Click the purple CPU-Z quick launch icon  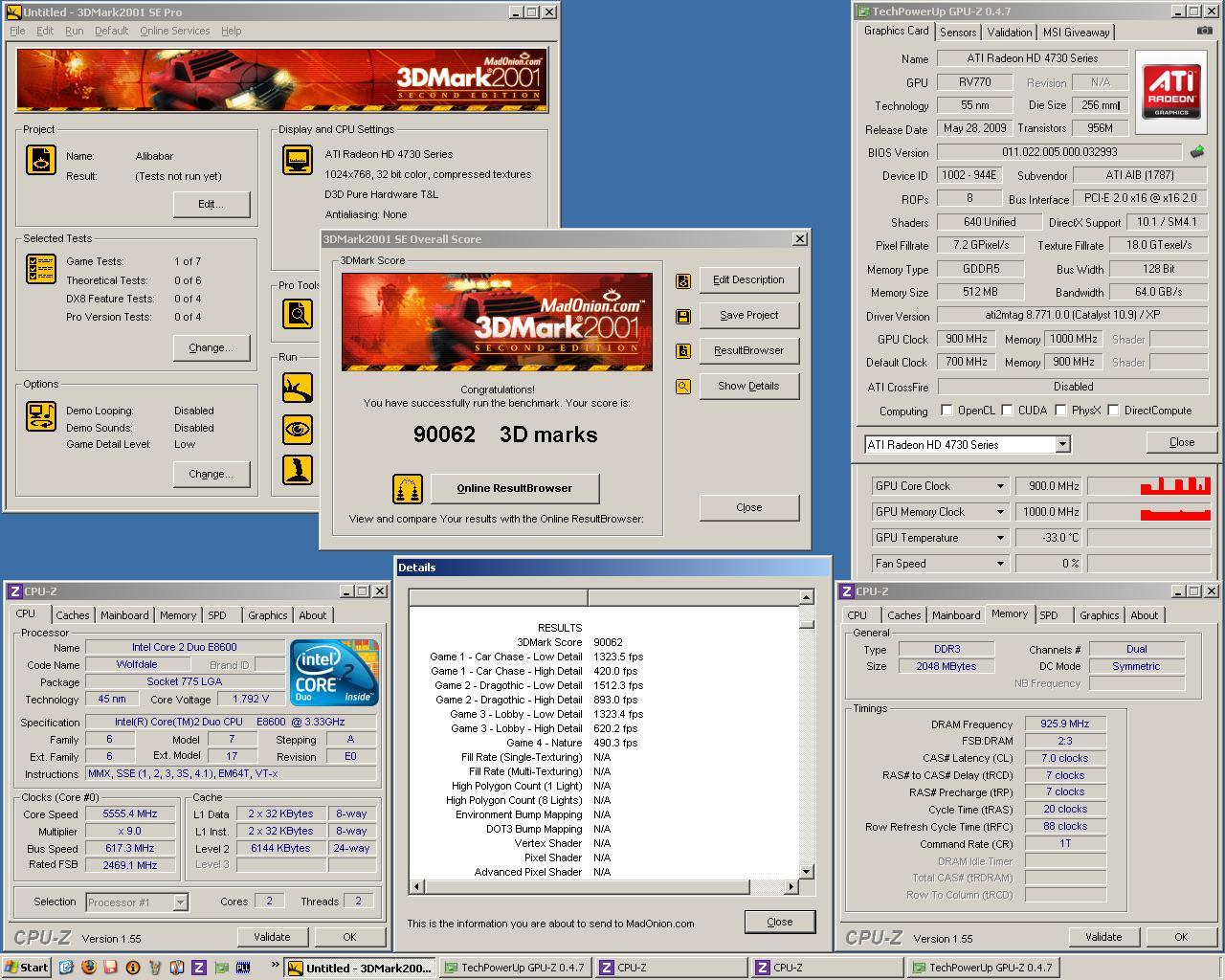click(x=199, y=968)
